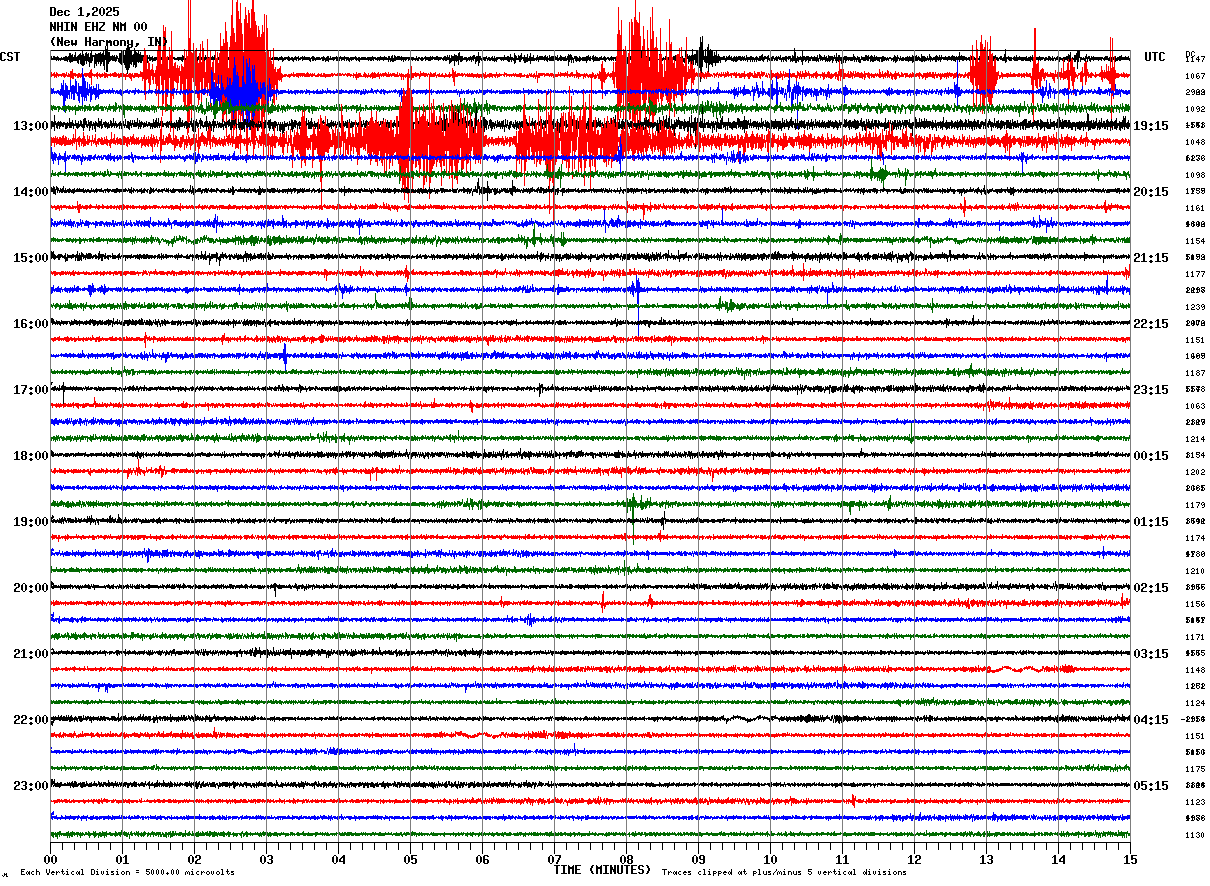Screen dimensions: 1210x886
Task: Click the 'Each Vertical Division = 5000.00 microvolts' note
Action: click(x=127, y=873)
